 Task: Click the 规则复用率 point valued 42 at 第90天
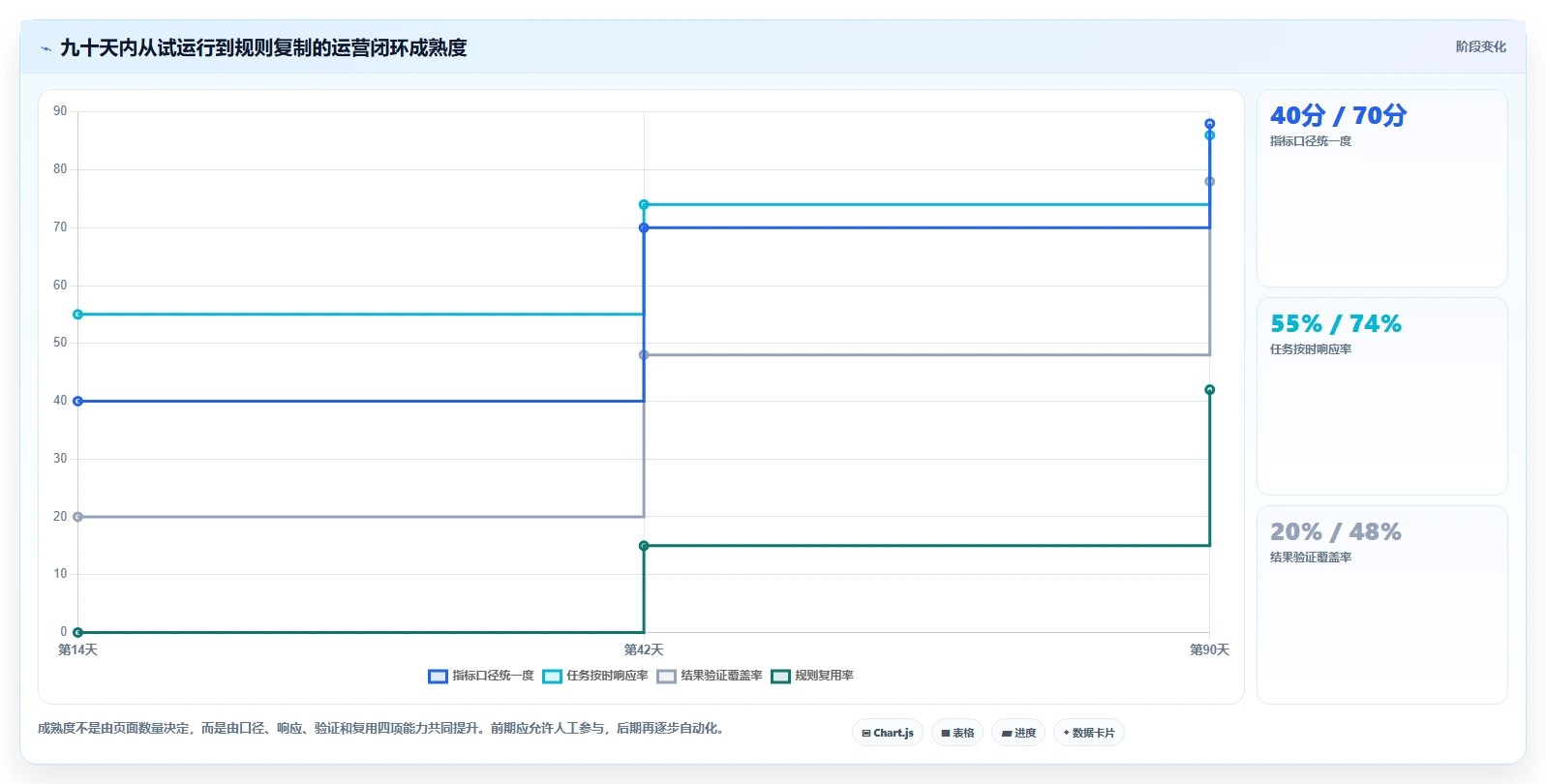(x=1209, y=390)
